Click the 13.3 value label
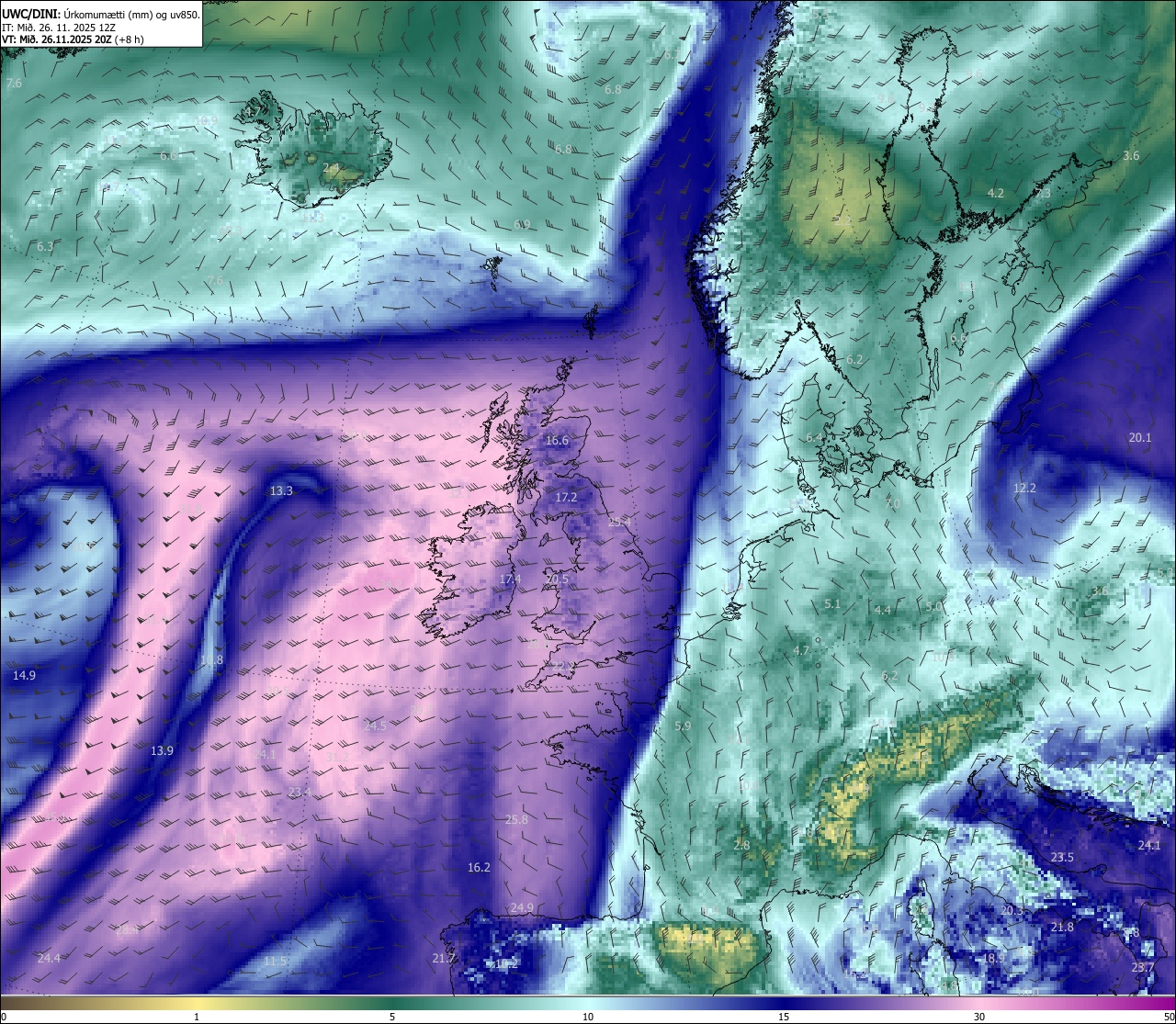This screenshot has width=1176, height=1024. pyautogui.click(x=281, y=490)
